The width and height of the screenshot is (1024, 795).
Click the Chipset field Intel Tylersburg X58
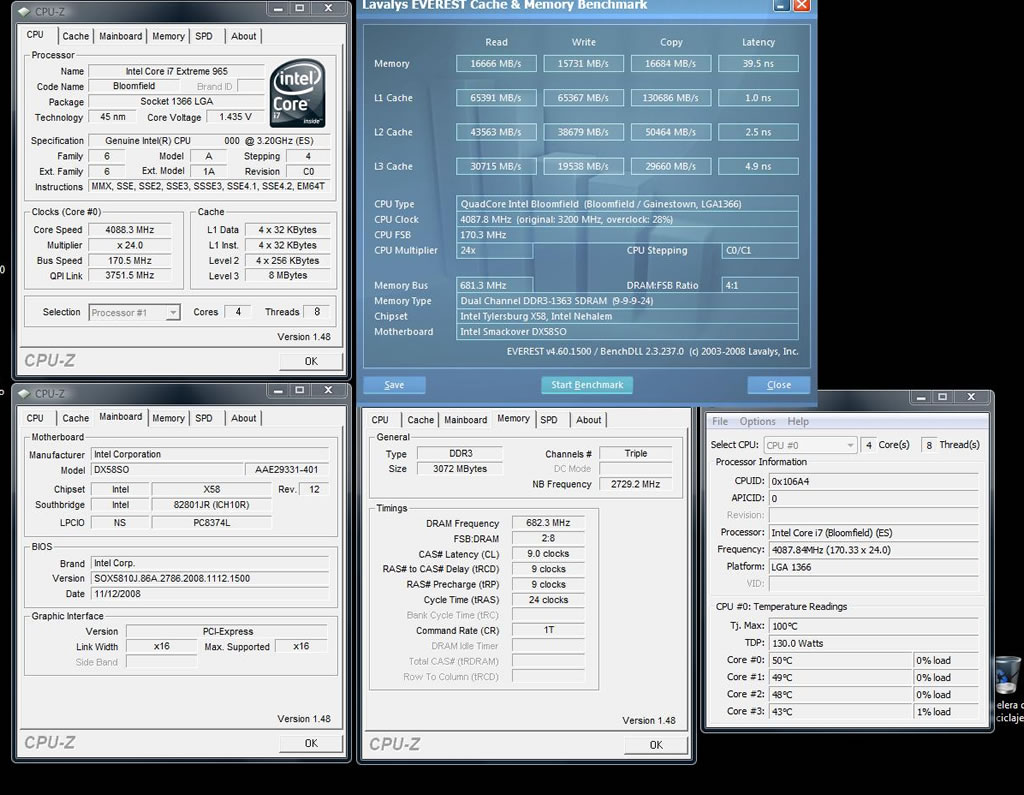627,316
